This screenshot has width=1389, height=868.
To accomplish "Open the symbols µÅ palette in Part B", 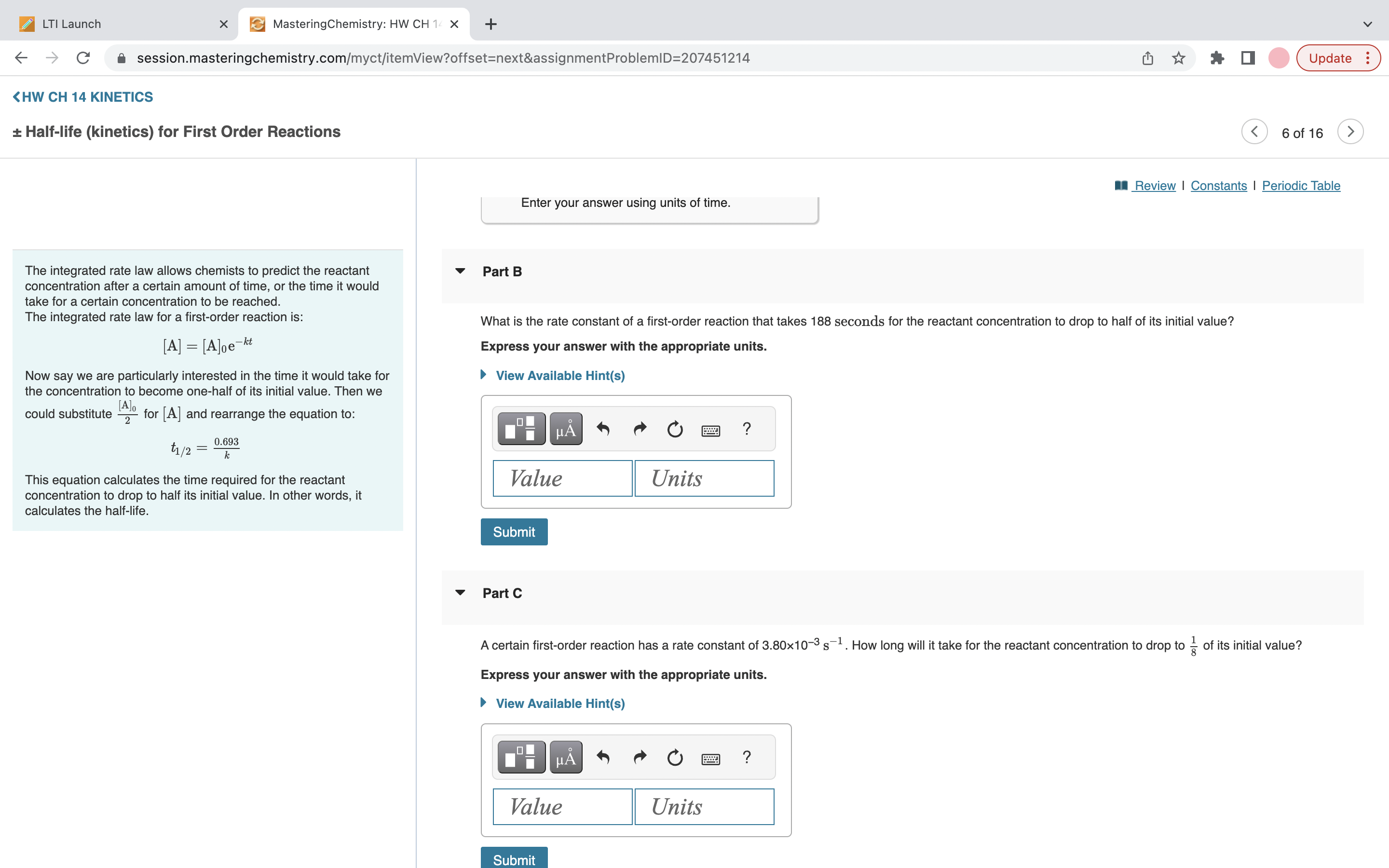I will [x=565, y=429].
